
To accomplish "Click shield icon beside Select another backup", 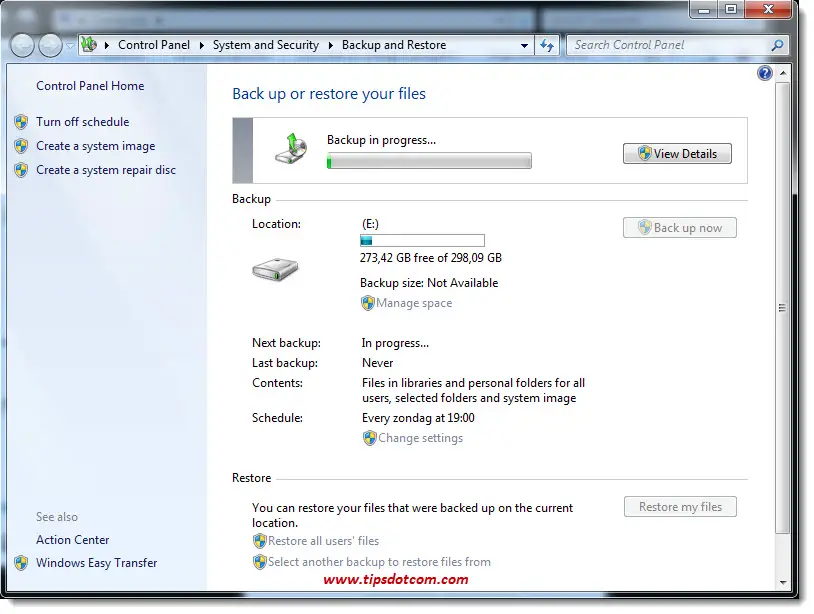I will pyautogui.click(x=260, y=562).
